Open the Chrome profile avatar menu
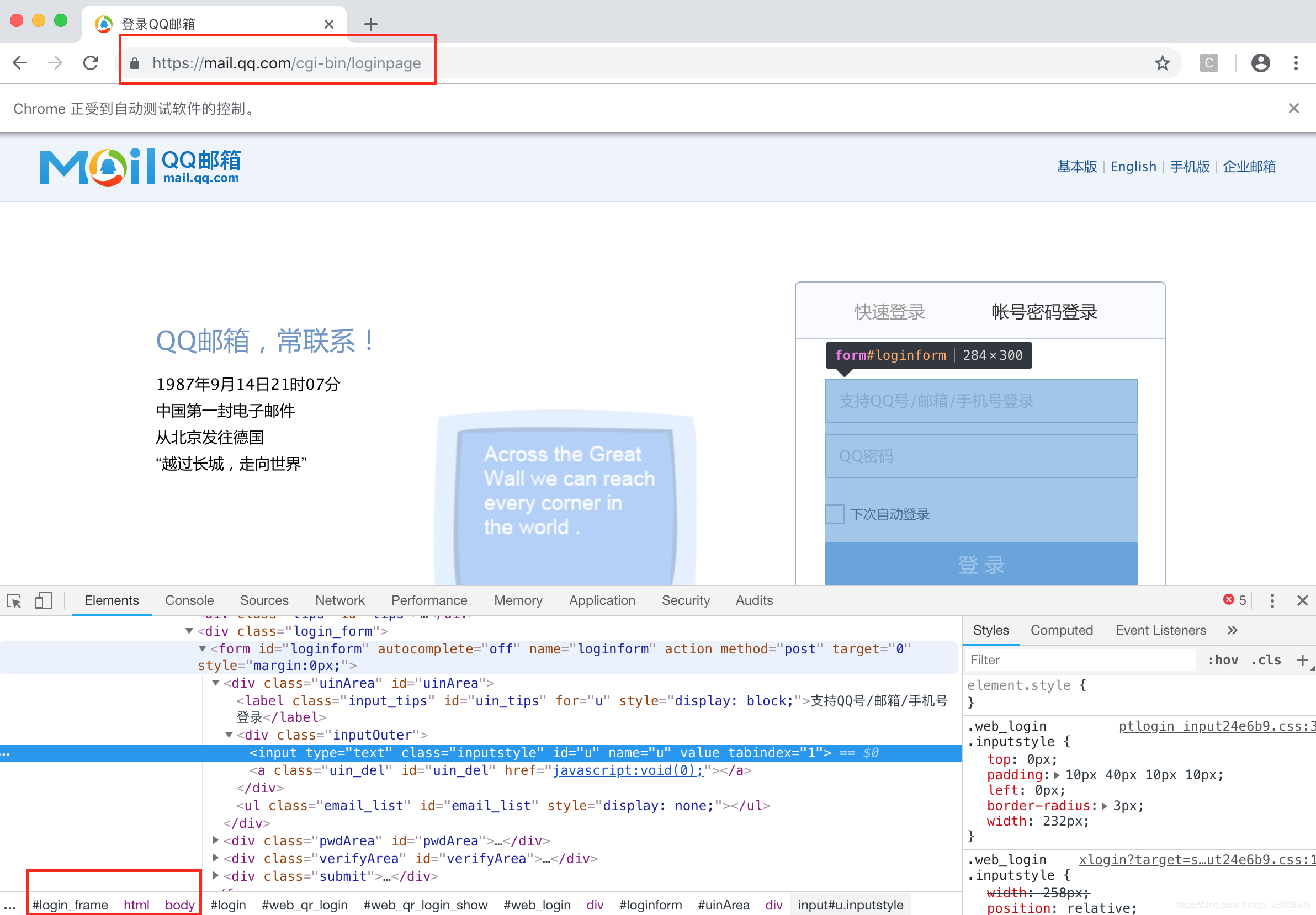The width and height of the screenshot is (1316, 915). tap(1260, 62)
